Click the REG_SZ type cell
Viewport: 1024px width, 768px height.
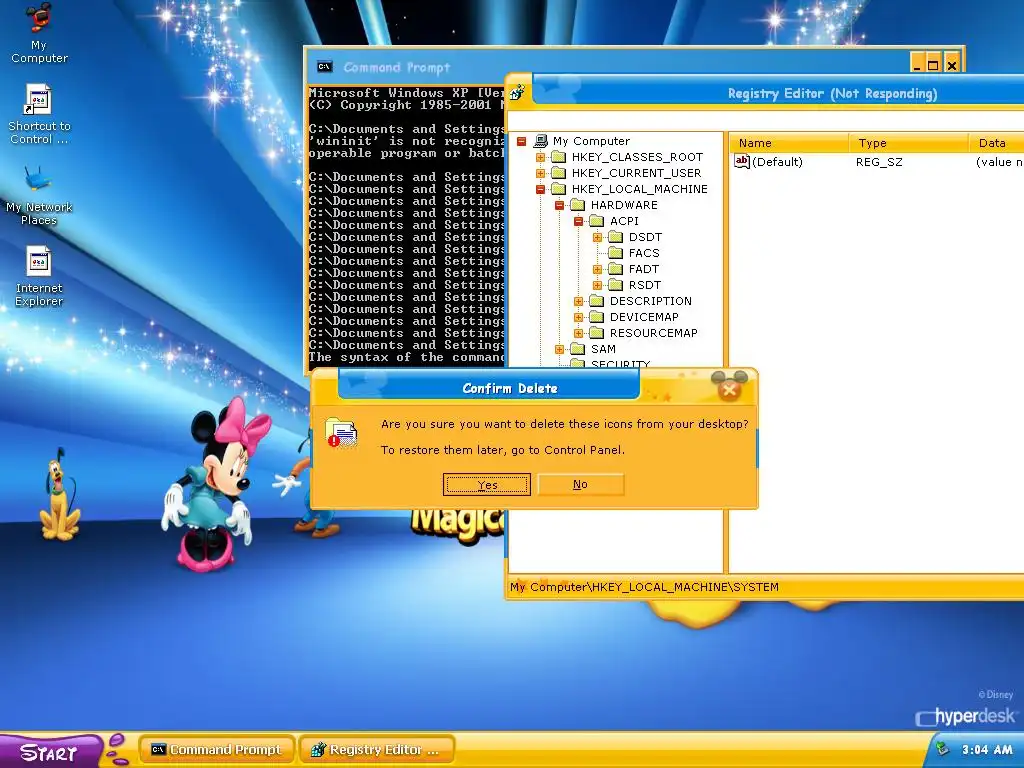(879, 162)
